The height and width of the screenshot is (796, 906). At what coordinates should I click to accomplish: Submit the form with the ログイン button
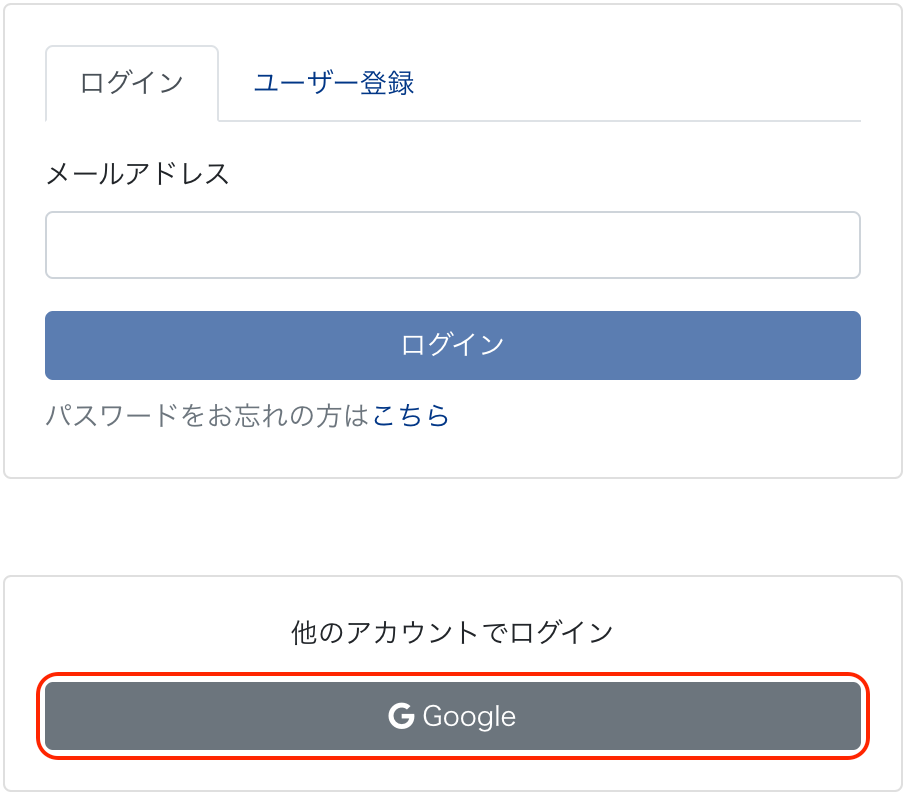(452, 345)
